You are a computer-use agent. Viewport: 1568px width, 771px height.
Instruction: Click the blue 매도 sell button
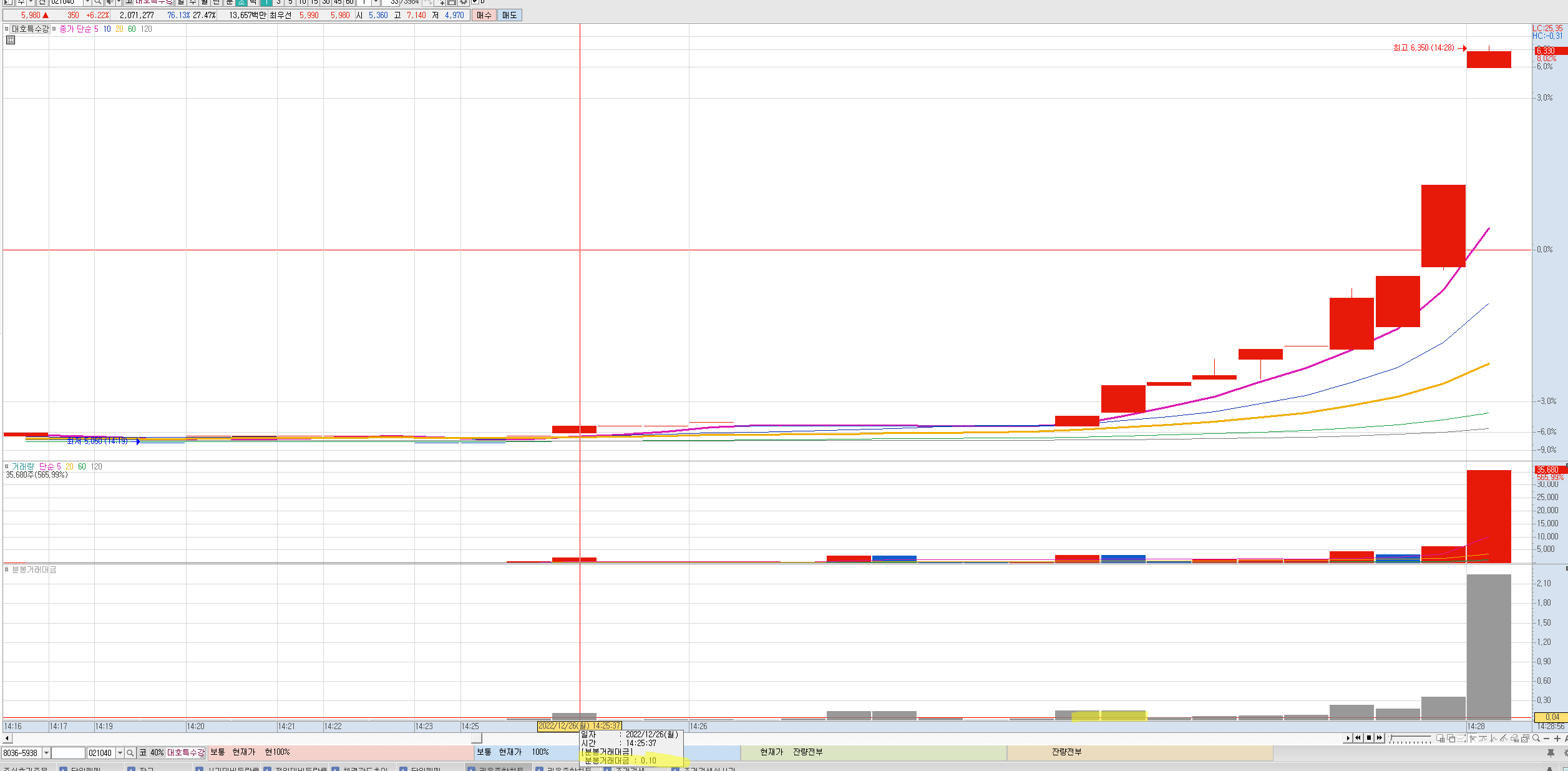509,15
